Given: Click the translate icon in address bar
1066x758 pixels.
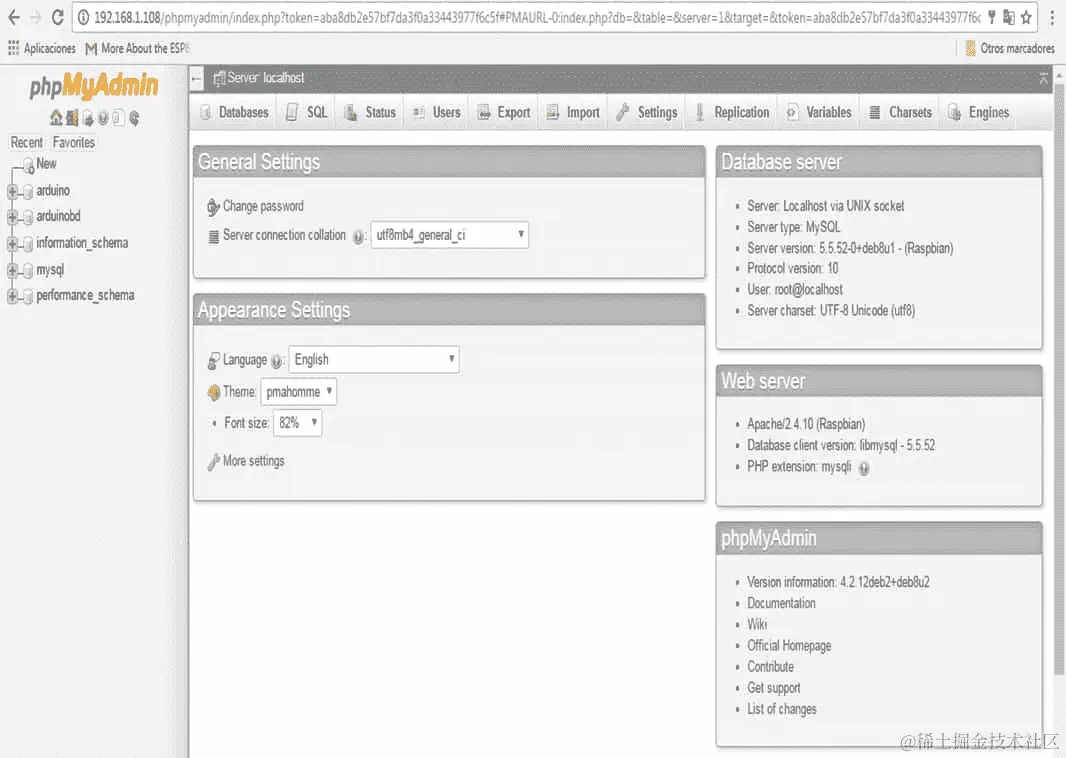Looking at the screenshot, I should click(1009, 18).
